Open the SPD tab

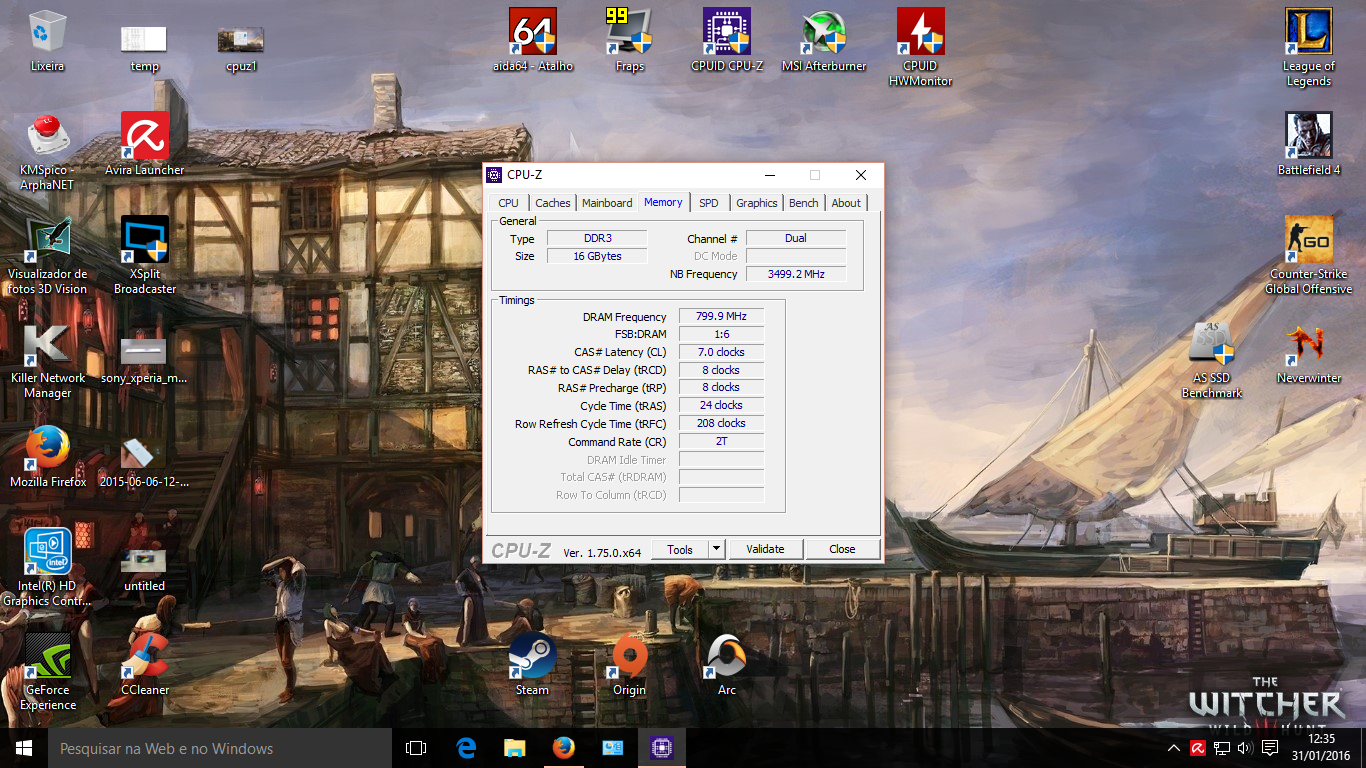[709, 203]
